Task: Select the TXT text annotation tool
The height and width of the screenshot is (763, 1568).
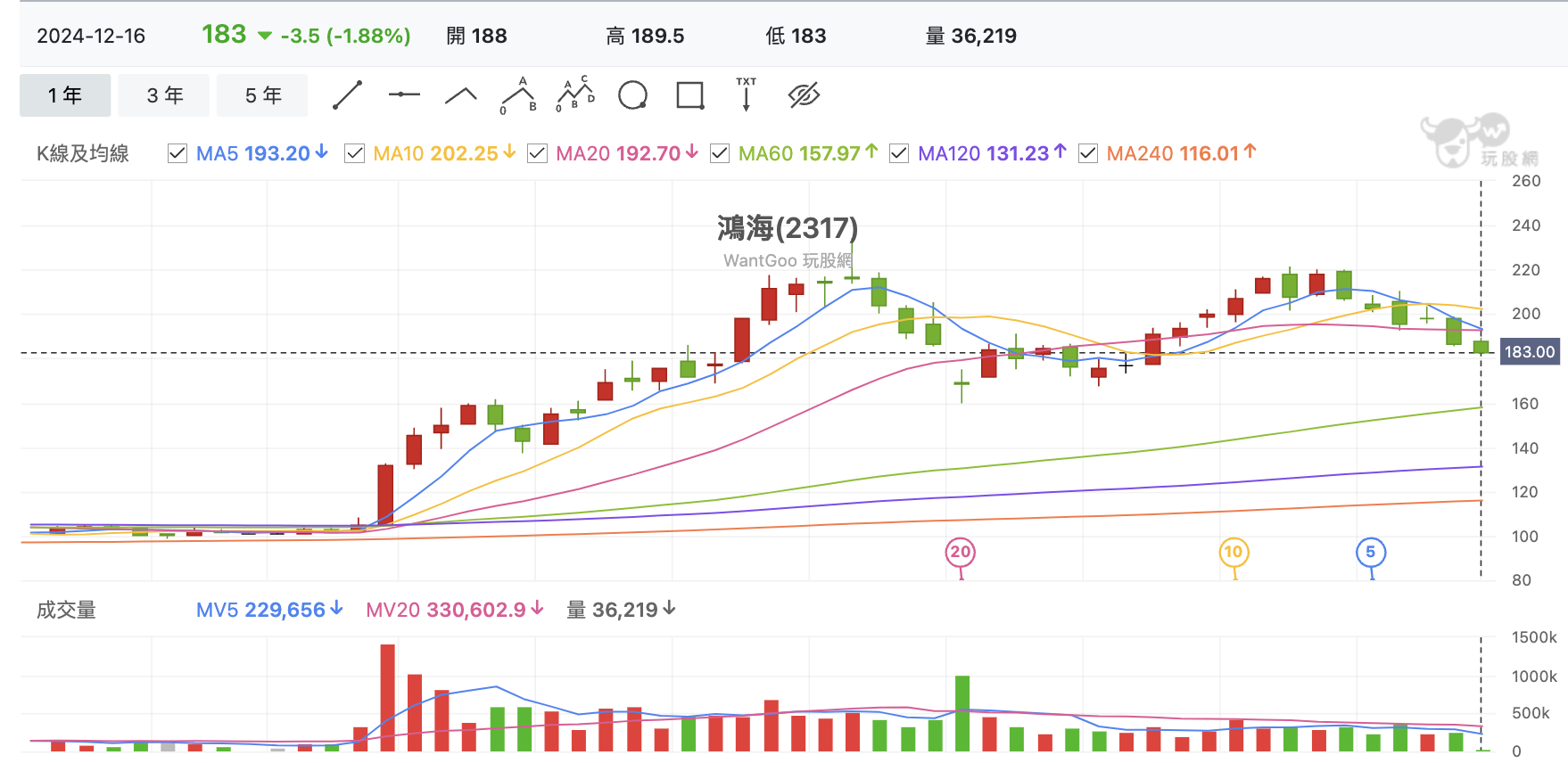Action: point(747,94)
